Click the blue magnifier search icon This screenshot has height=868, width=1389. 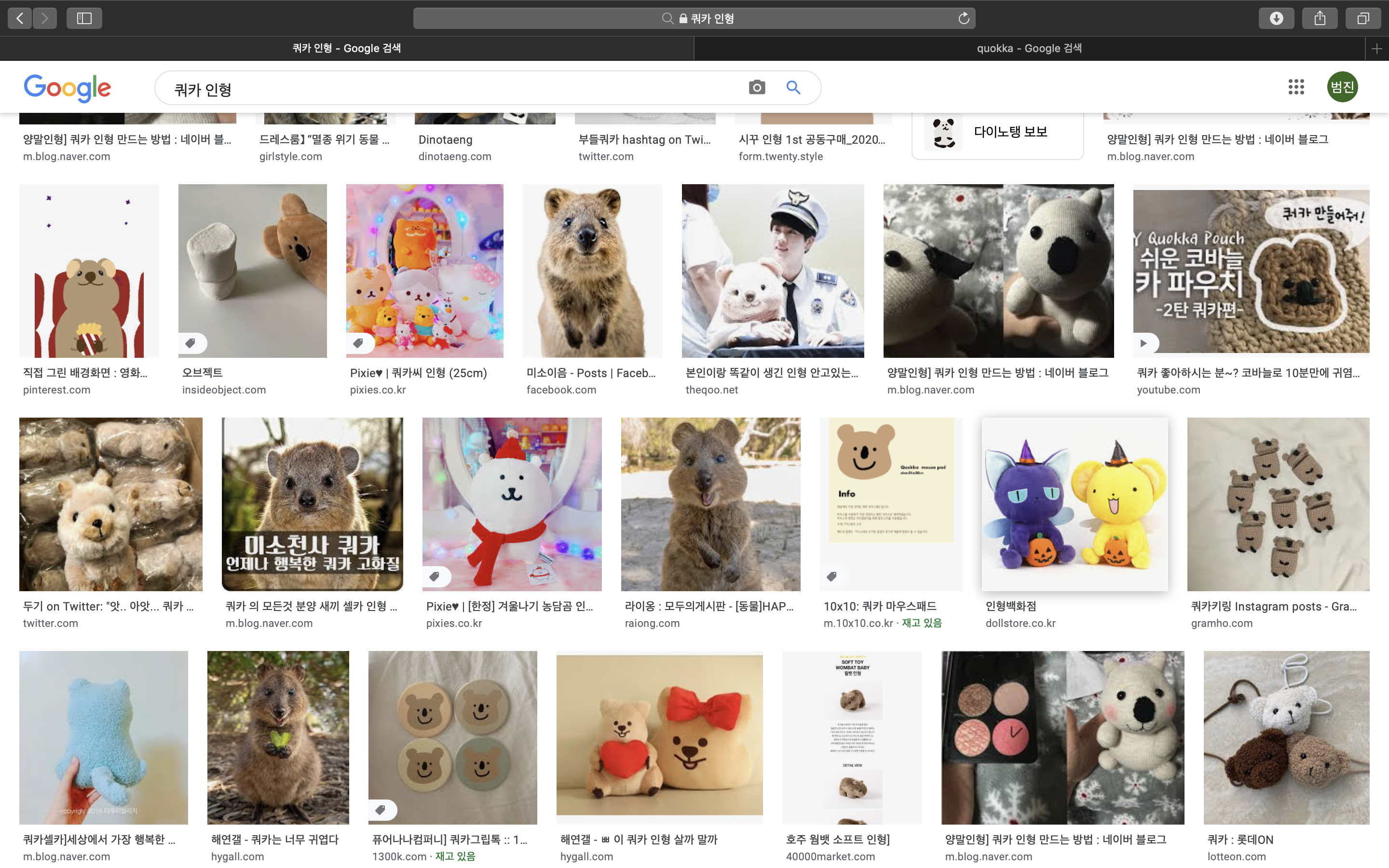click(793, 87)
